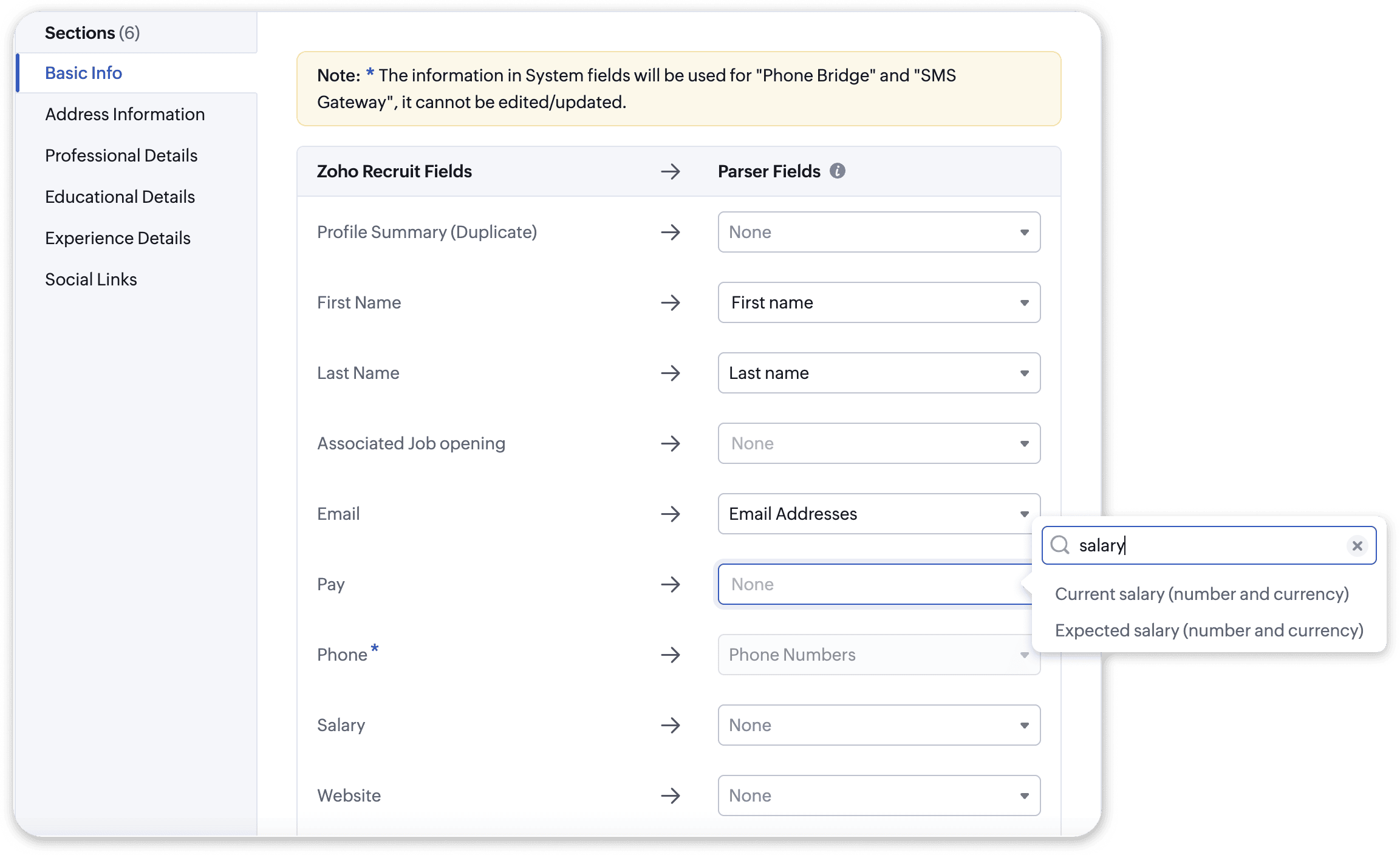The image size is (1400, 855).
Task: Click the Email Addresses dropdown arrow
Action: [1024, 514]
